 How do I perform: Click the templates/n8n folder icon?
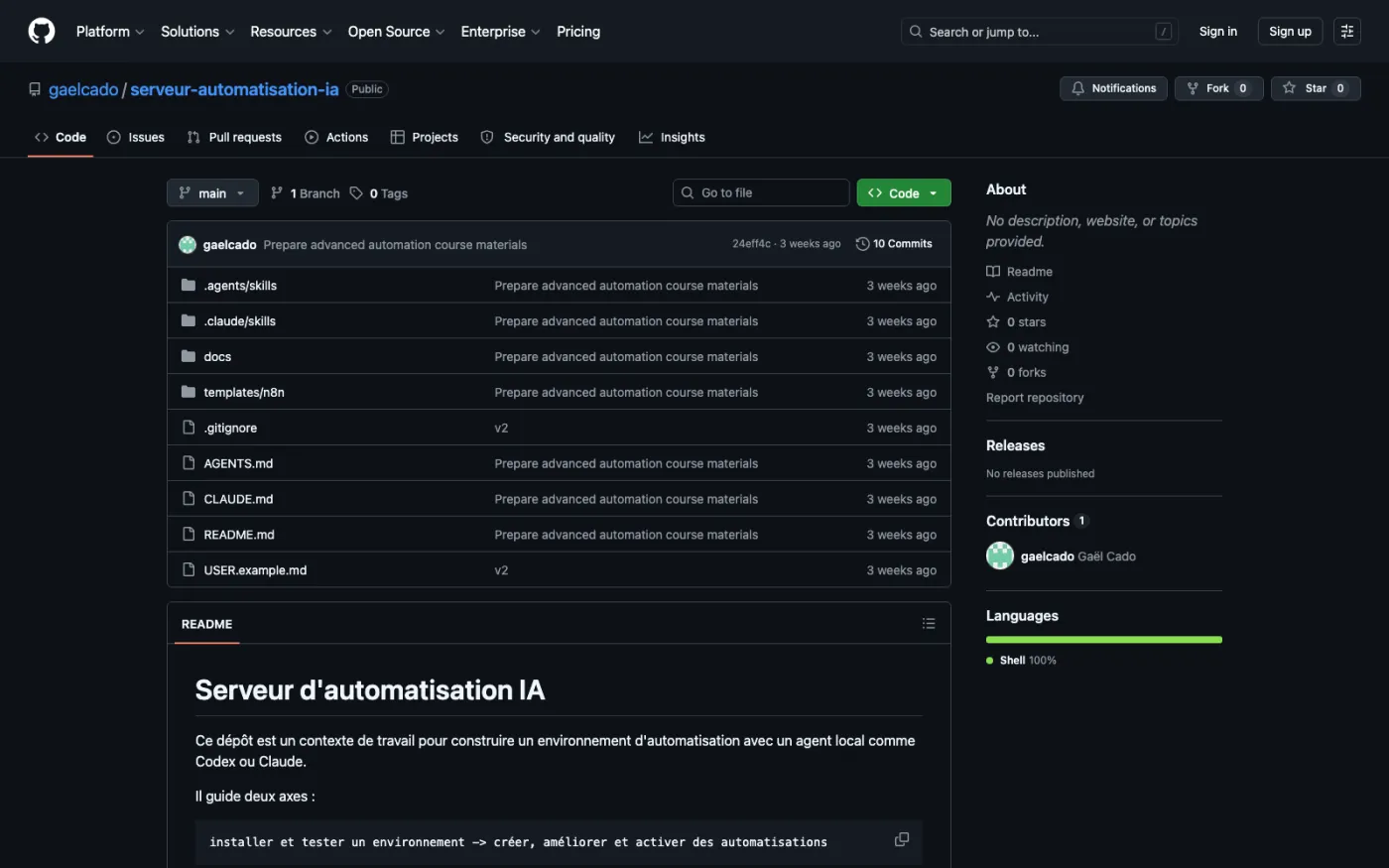[189, 392]
